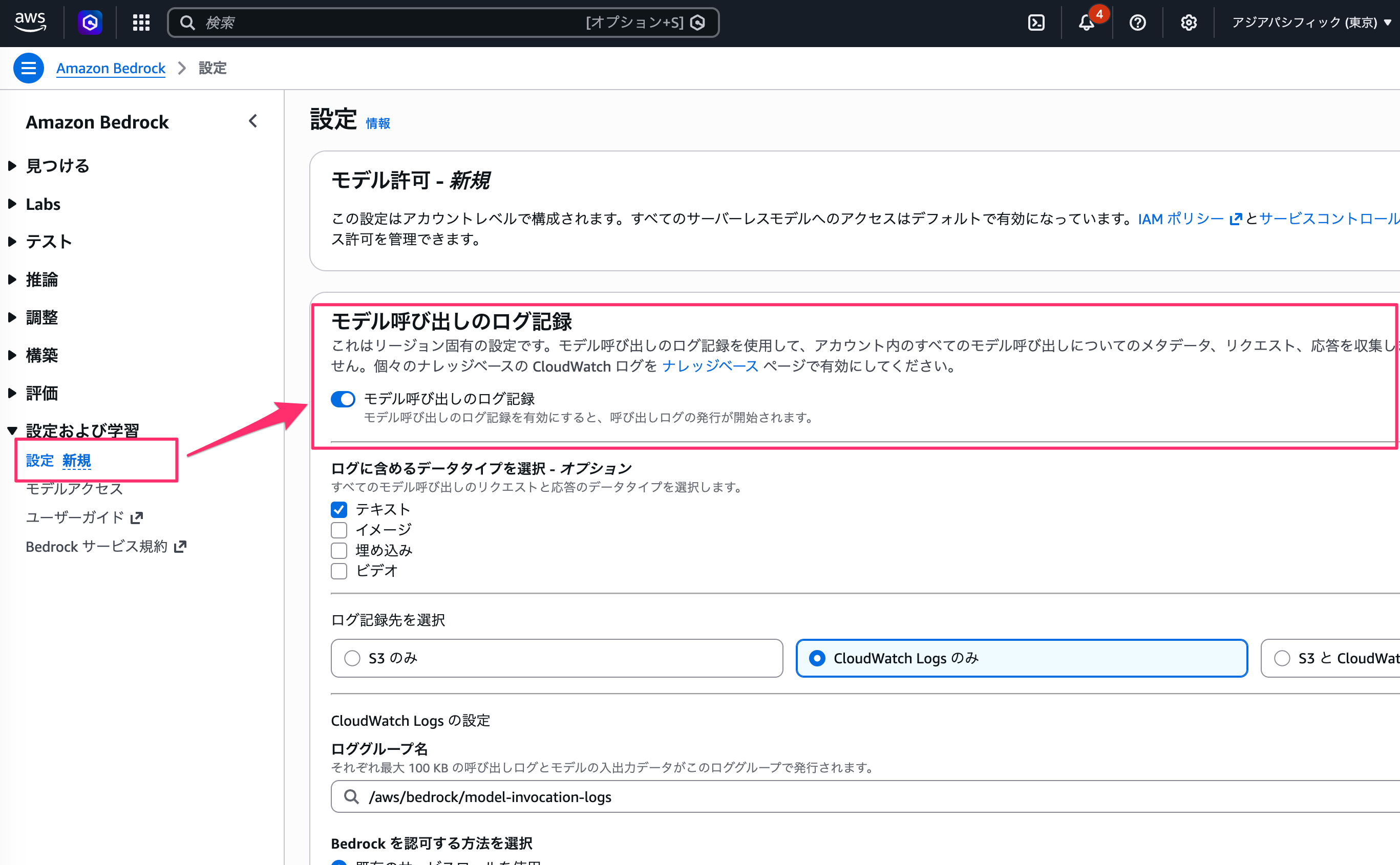The width and height of the screenshot is (1400, 865).
Task: Turn off the モデル呼び出しのログ記録 toggle
Action: pyautogui.click(x=343, y=399)
